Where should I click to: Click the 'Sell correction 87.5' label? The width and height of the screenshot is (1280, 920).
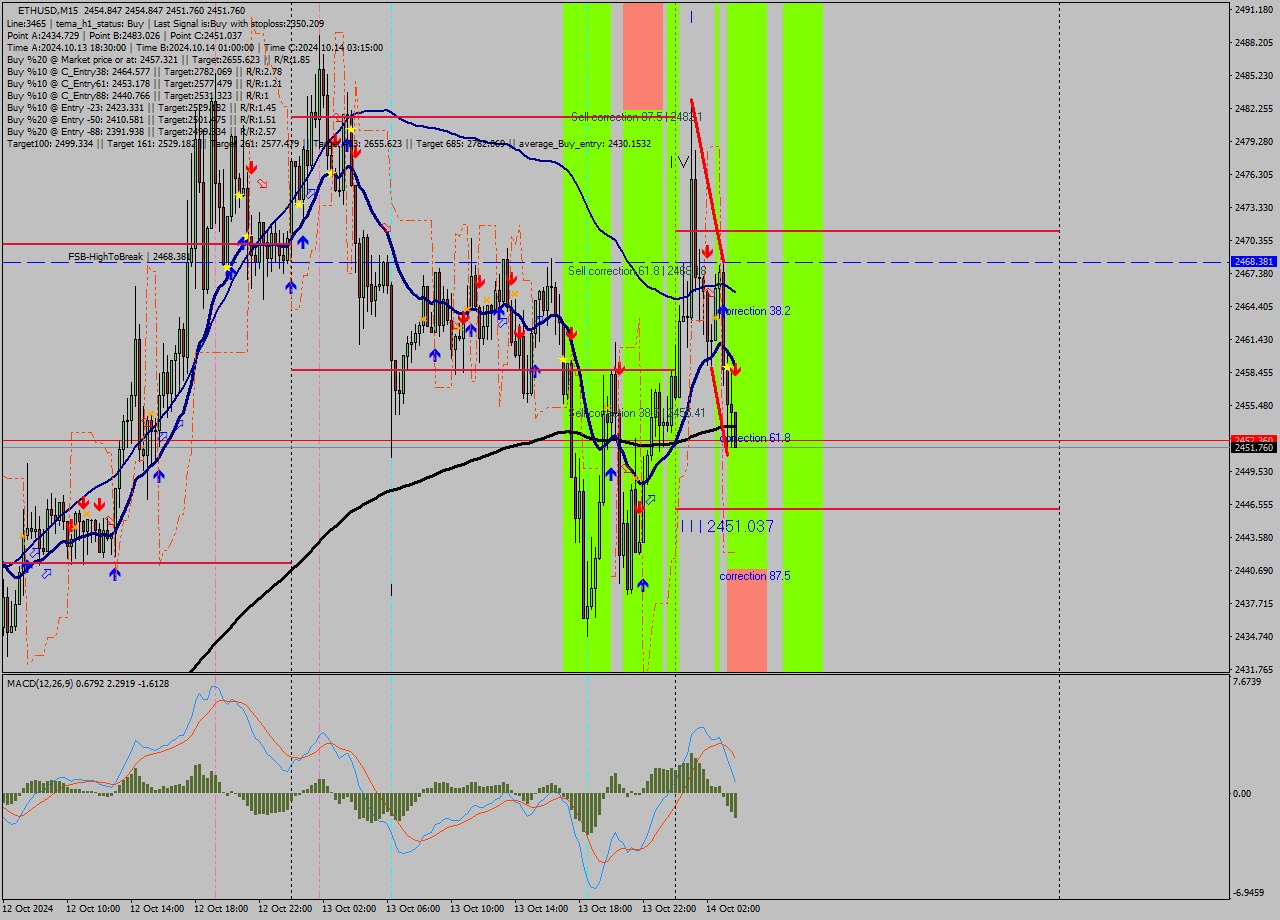(636, 117)
